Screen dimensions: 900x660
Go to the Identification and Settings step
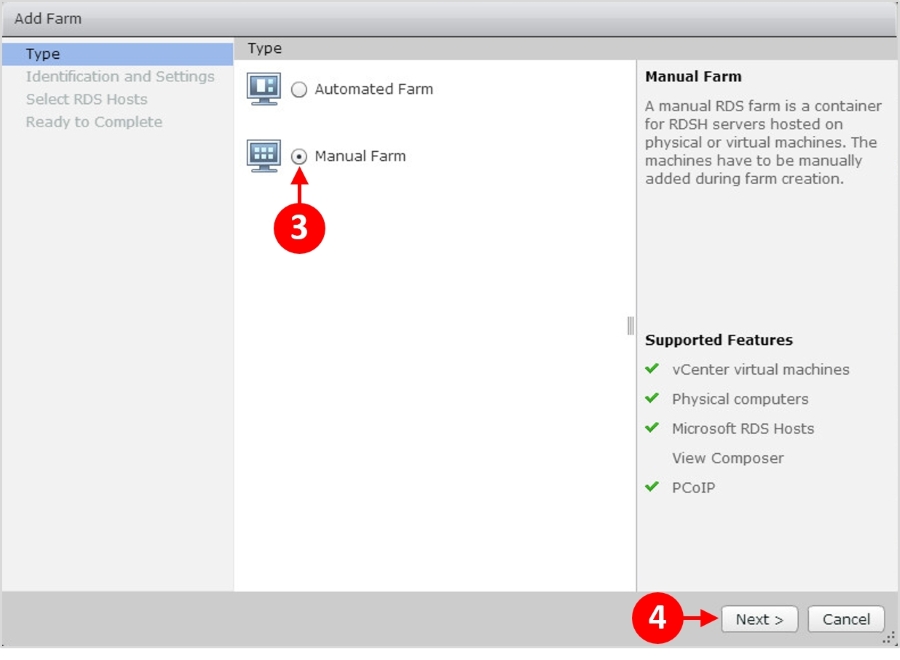120,76
